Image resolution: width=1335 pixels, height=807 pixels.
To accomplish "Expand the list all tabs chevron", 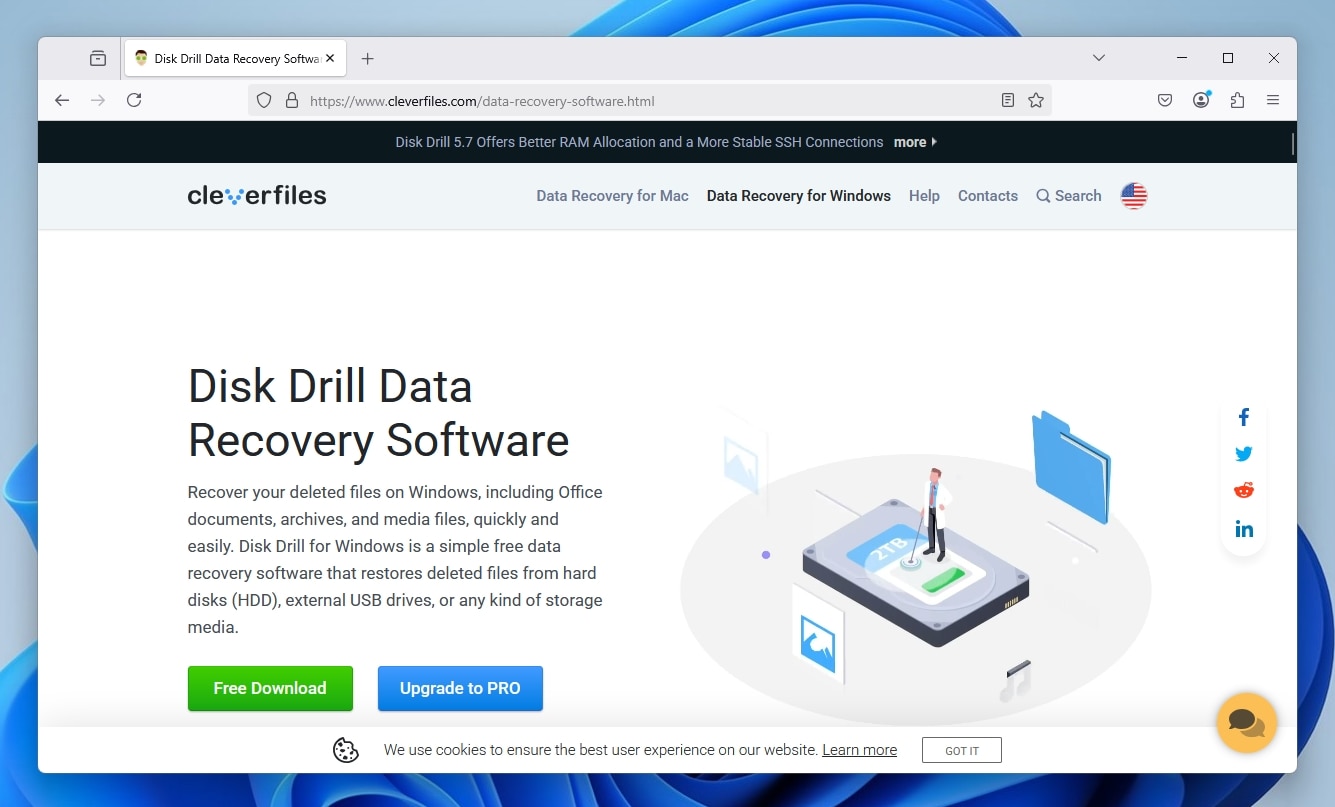I will 1099,58.
